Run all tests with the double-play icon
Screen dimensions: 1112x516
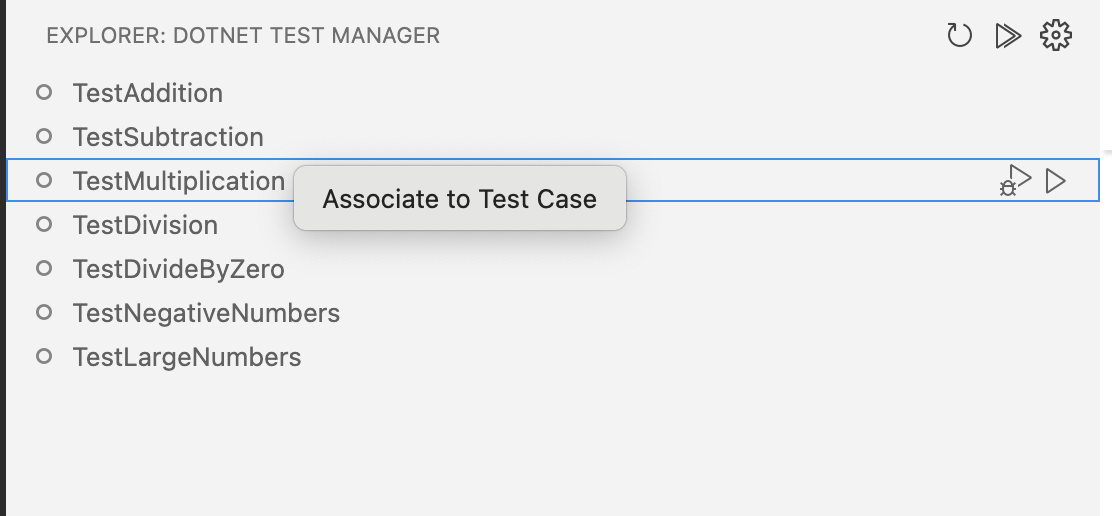(x=1008, y=36)
